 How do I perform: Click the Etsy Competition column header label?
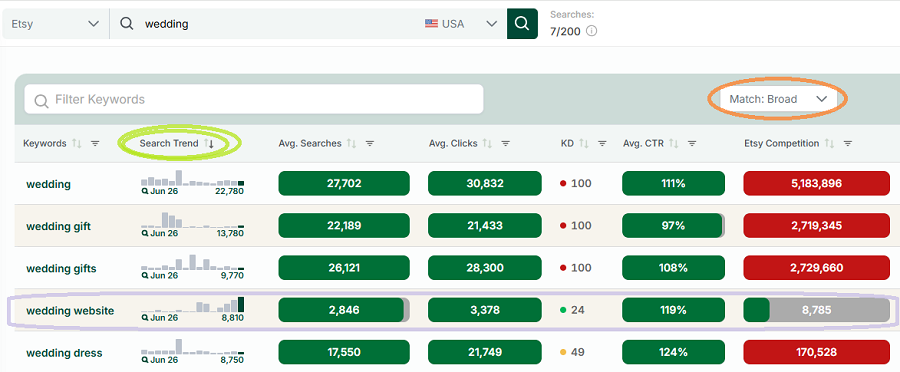(782, 144)
